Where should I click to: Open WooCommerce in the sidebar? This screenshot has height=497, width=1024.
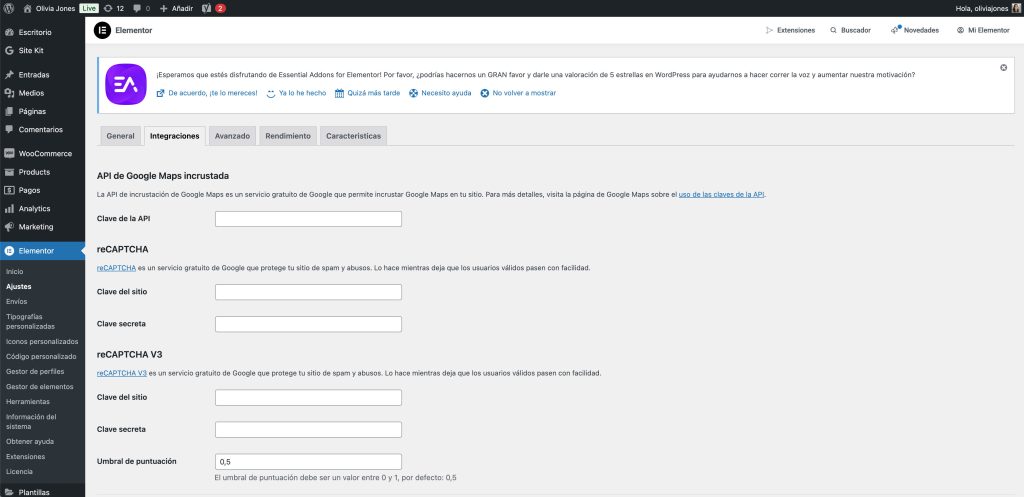tap(42, 154)
